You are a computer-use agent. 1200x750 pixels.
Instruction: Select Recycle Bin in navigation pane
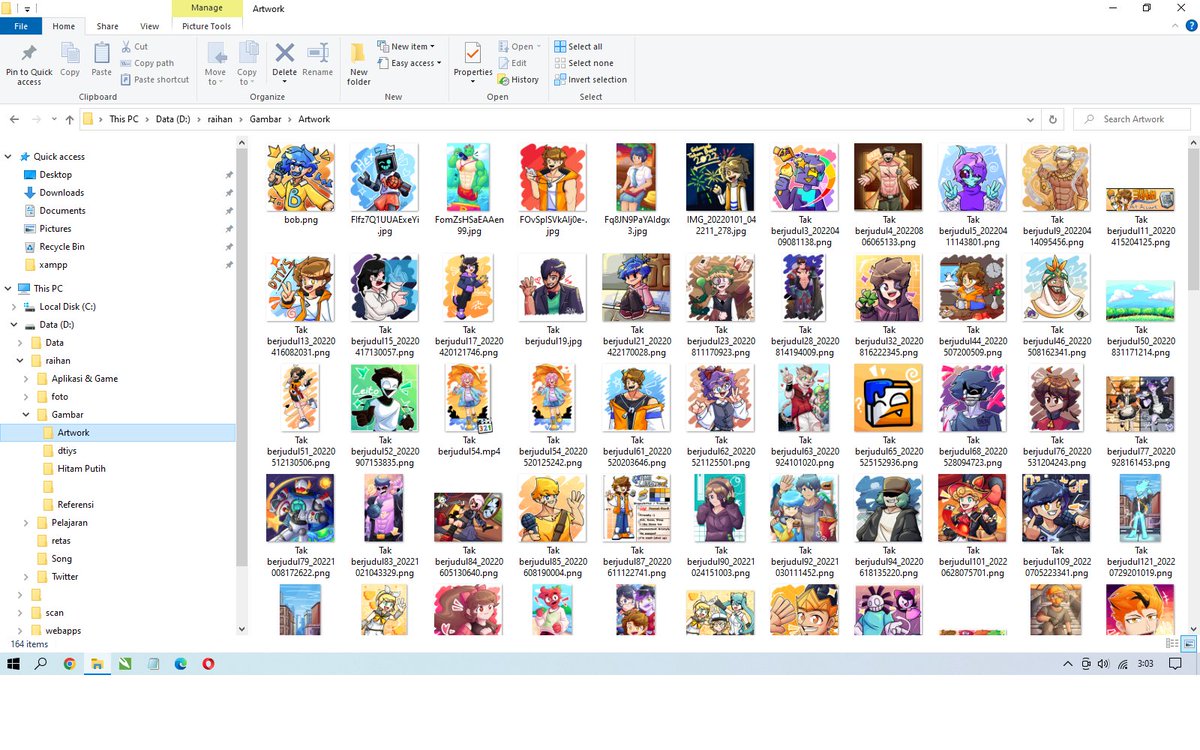click(x=61, y=247)
